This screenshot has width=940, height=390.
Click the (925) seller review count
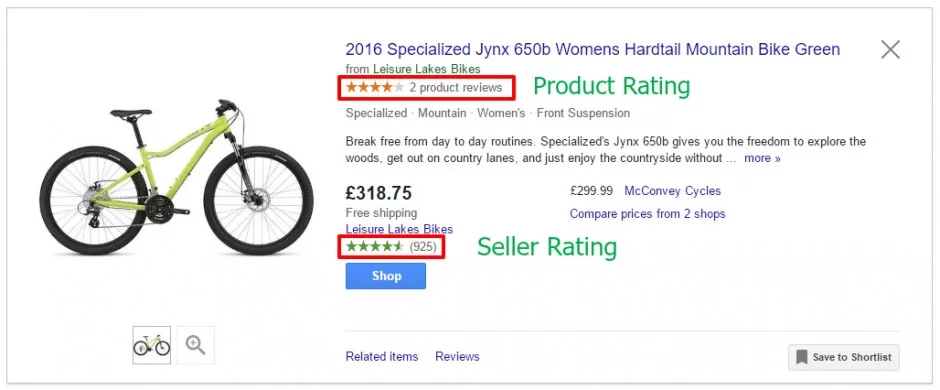tap(423, 246)
